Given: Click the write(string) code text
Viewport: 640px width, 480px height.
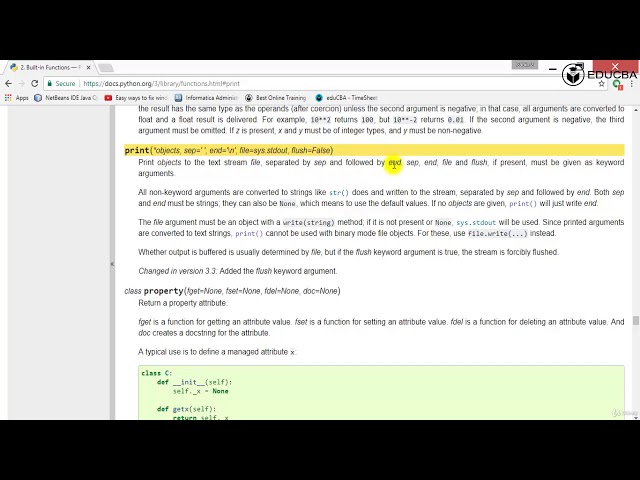Looking at the screenshot, I should click(x=309, y=223).
